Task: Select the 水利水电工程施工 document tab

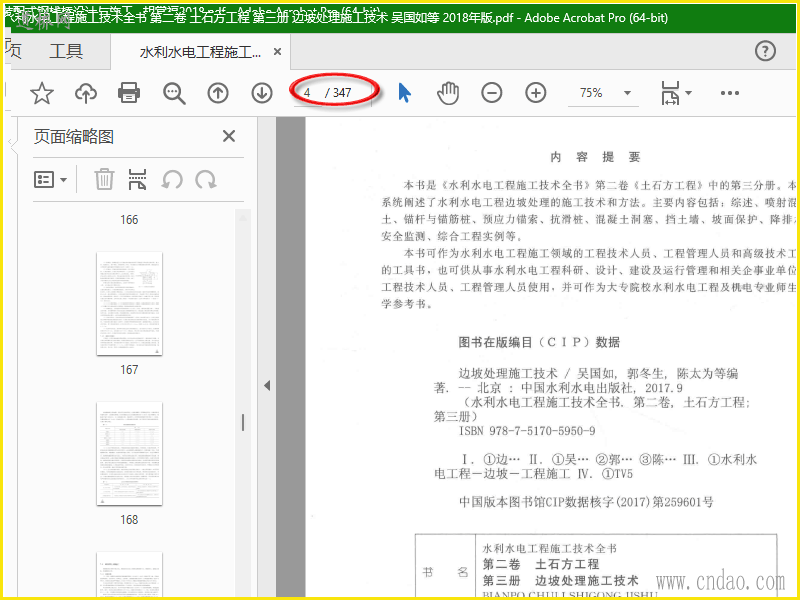Action: pyautogui.click(x=200, y=52)
